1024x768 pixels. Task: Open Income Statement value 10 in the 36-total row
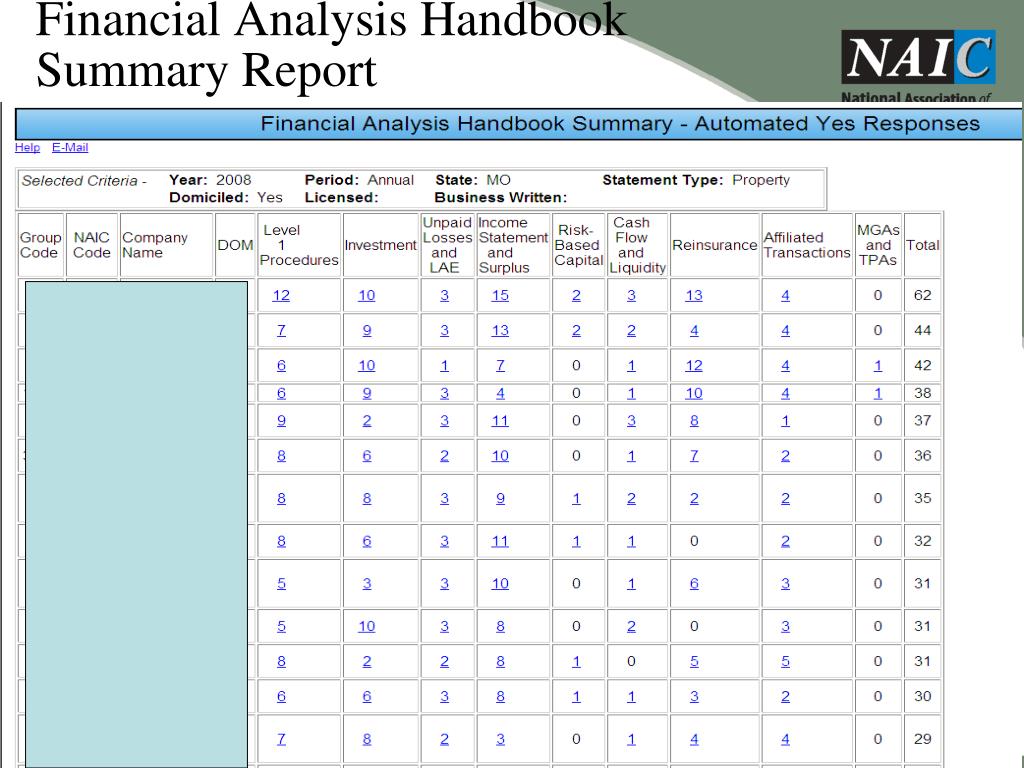pyautogui.click(x=500, y=456)
